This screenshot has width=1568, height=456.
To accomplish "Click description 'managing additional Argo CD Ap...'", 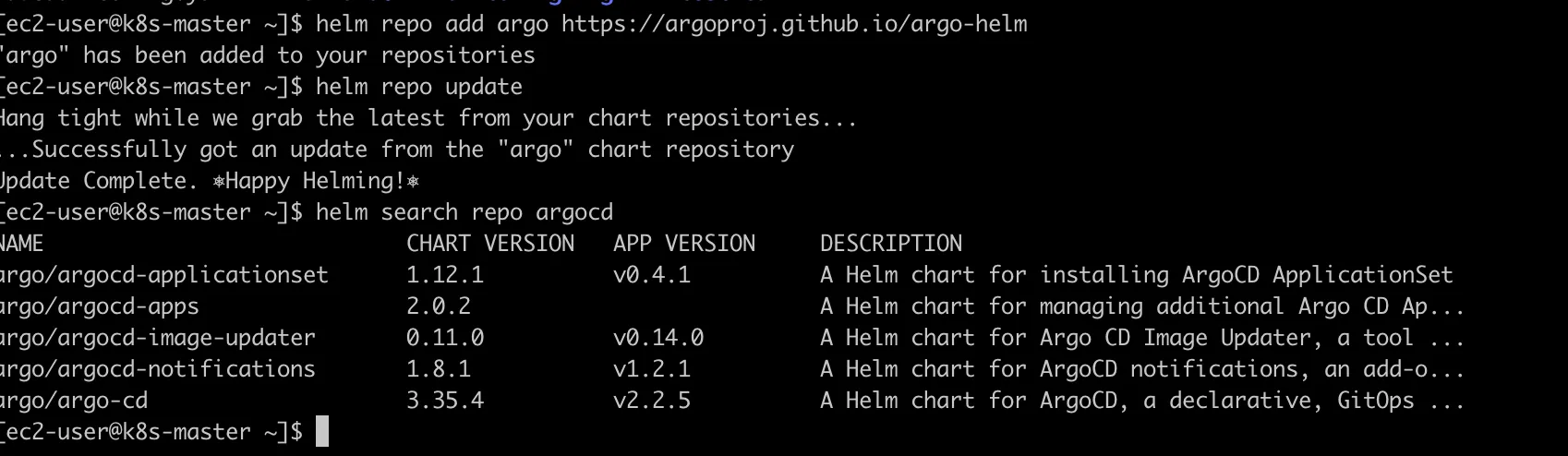I will 1252,306.
